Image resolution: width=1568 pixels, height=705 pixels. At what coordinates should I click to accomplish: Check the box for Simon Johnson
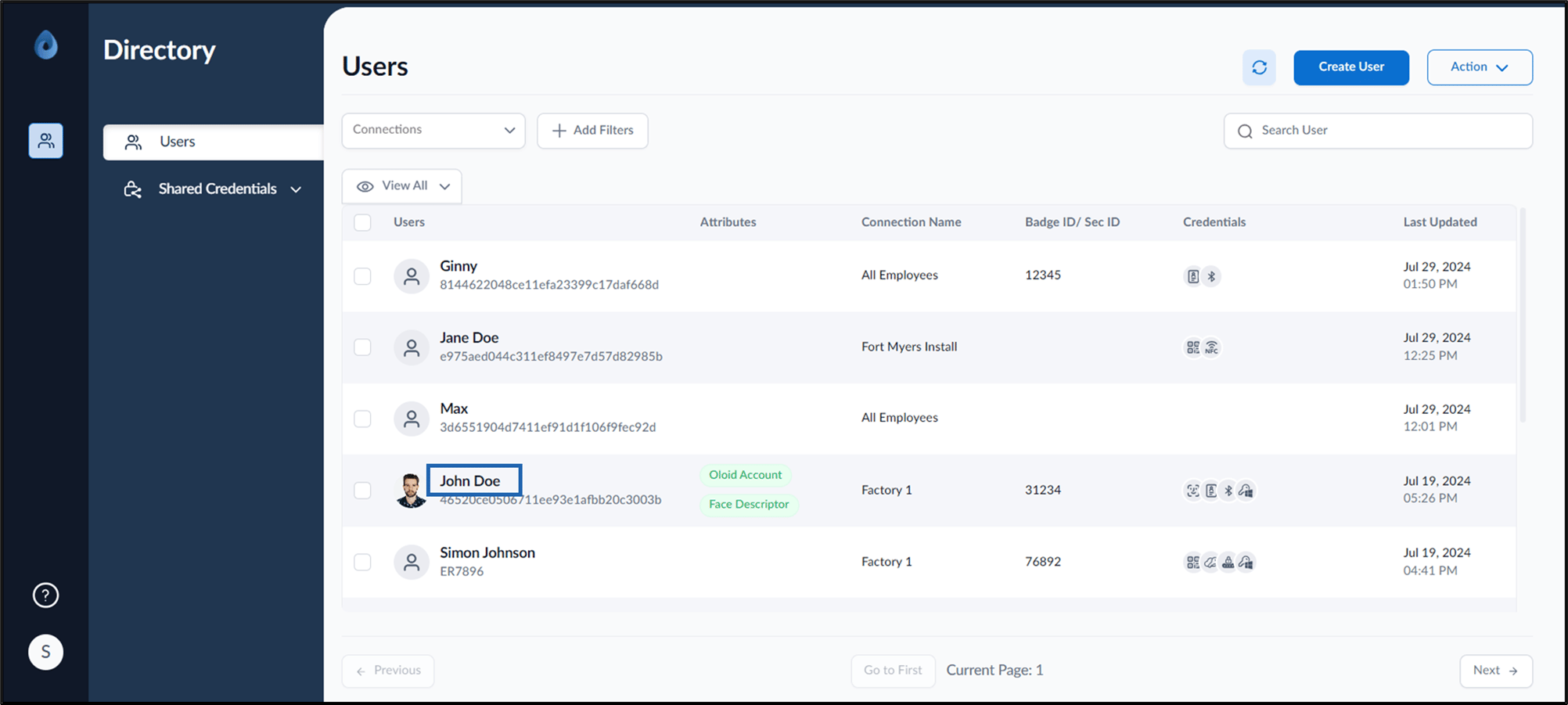362,562
